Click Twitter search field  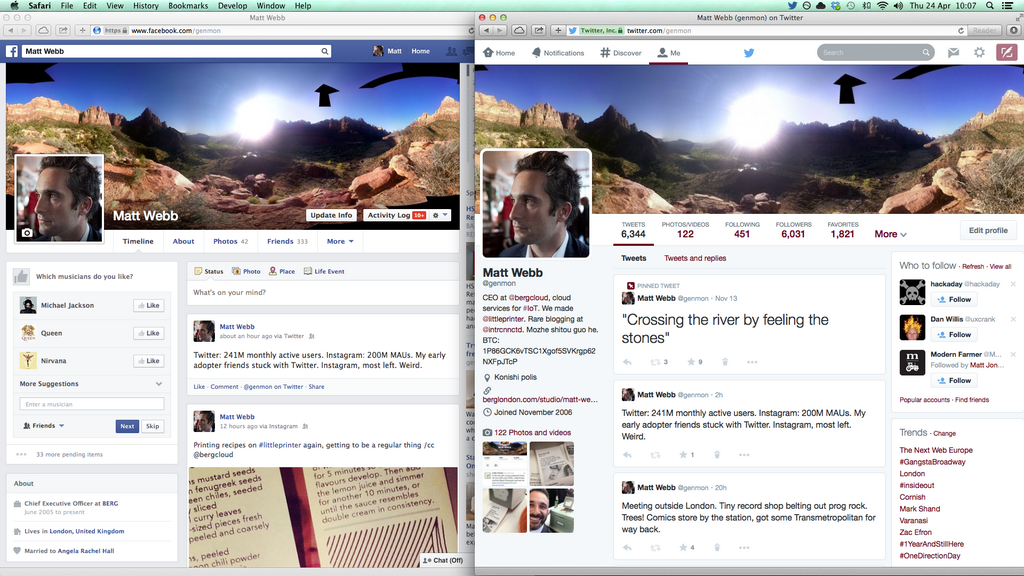pos(875,52)
